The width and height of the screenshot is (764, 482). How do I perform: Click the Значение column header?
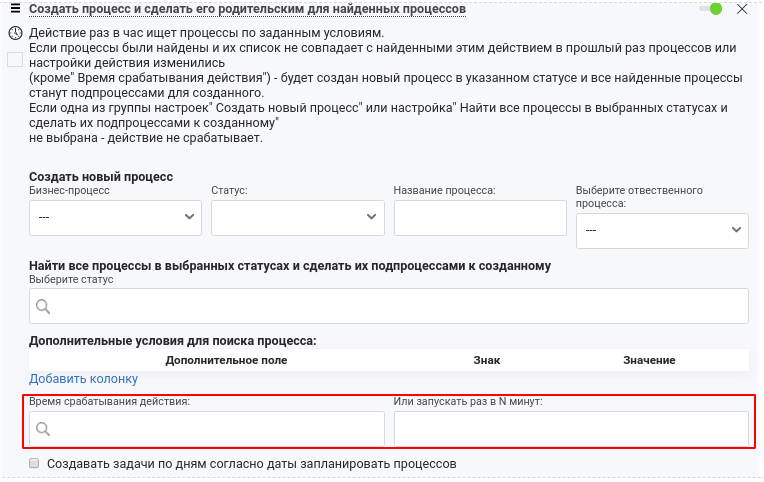point(649,360)
